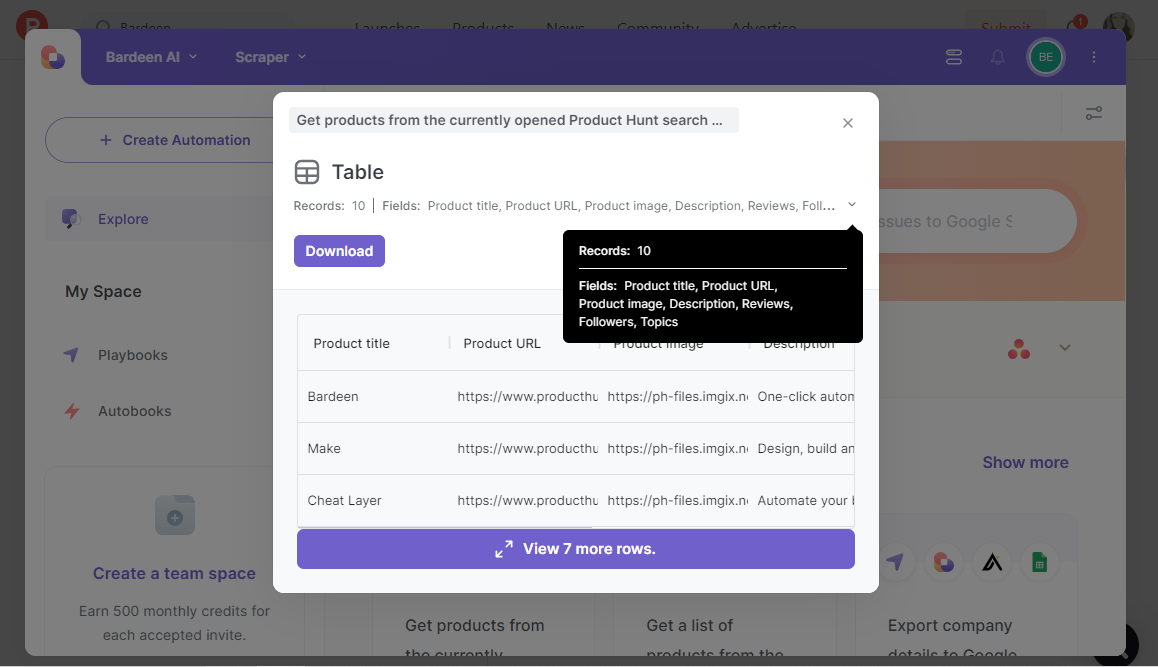Expand the Asana integration chevron
Screen dimensions: 1158x667
click(1065, 348)
